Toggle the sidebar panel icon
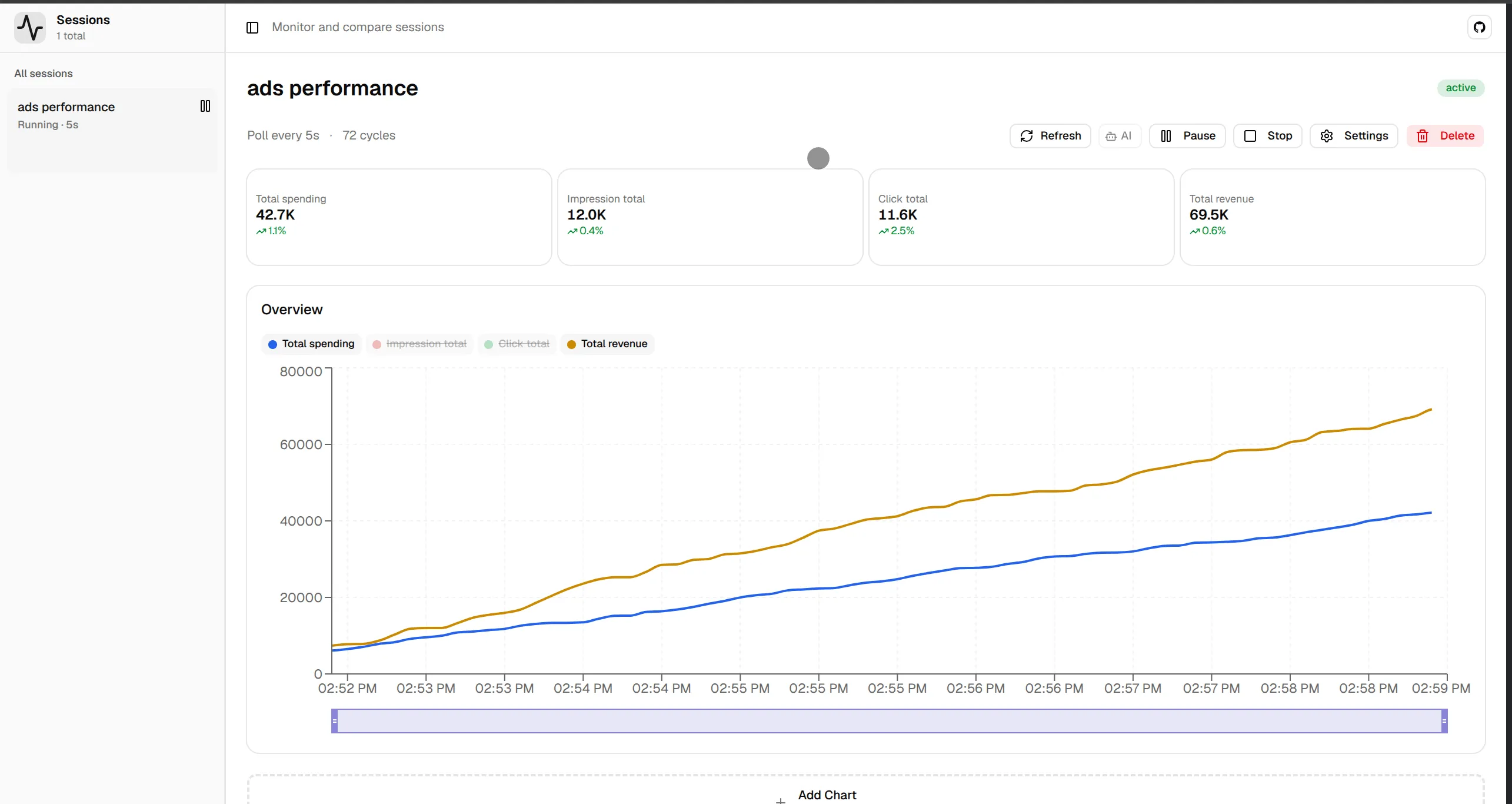This screenshot has height=804, width=1512. (252, 28)
